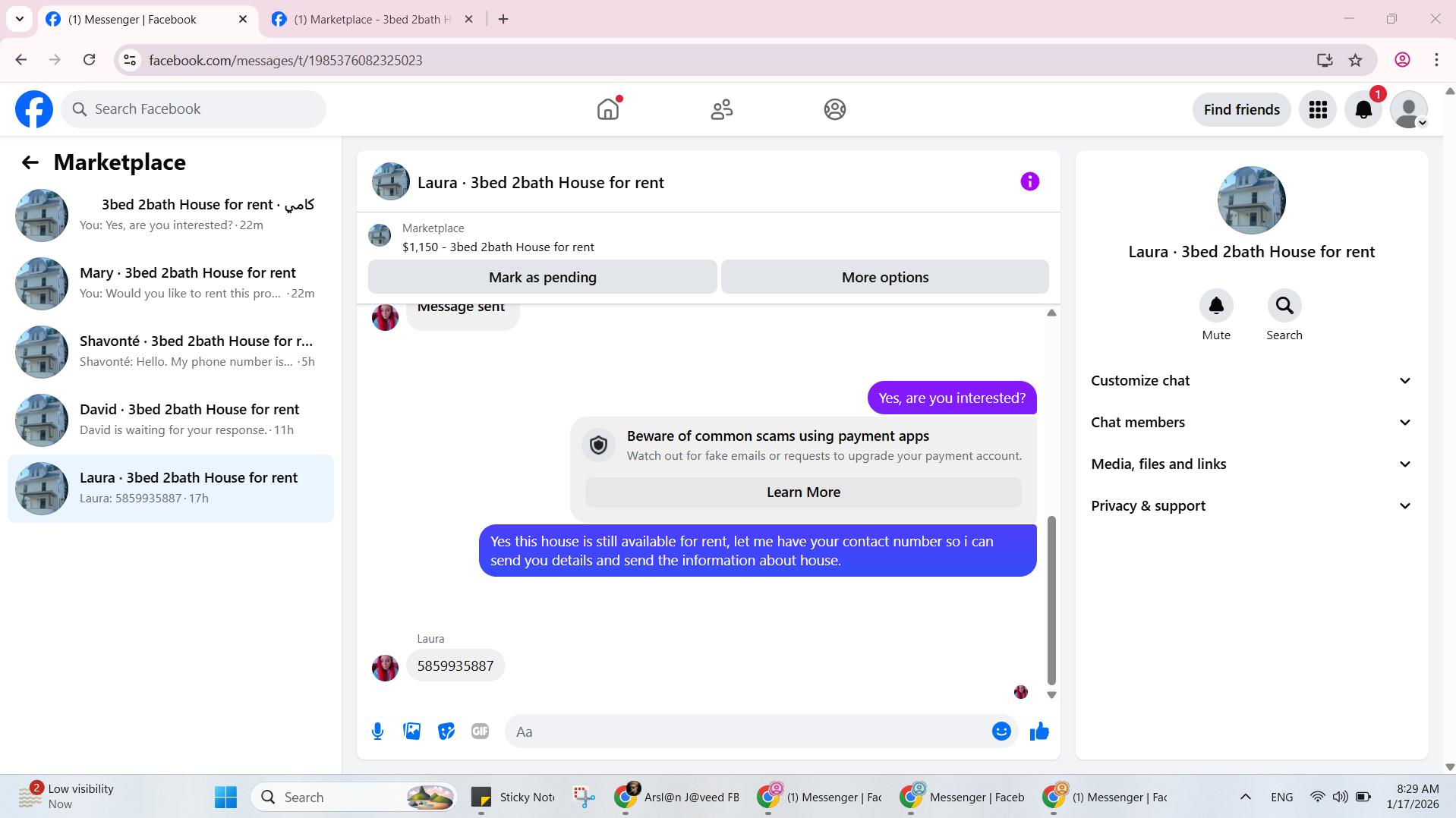This screenshot has height=818, width=1456.
Task: Send a thumbs-up like
Action: pos(1039,731)
